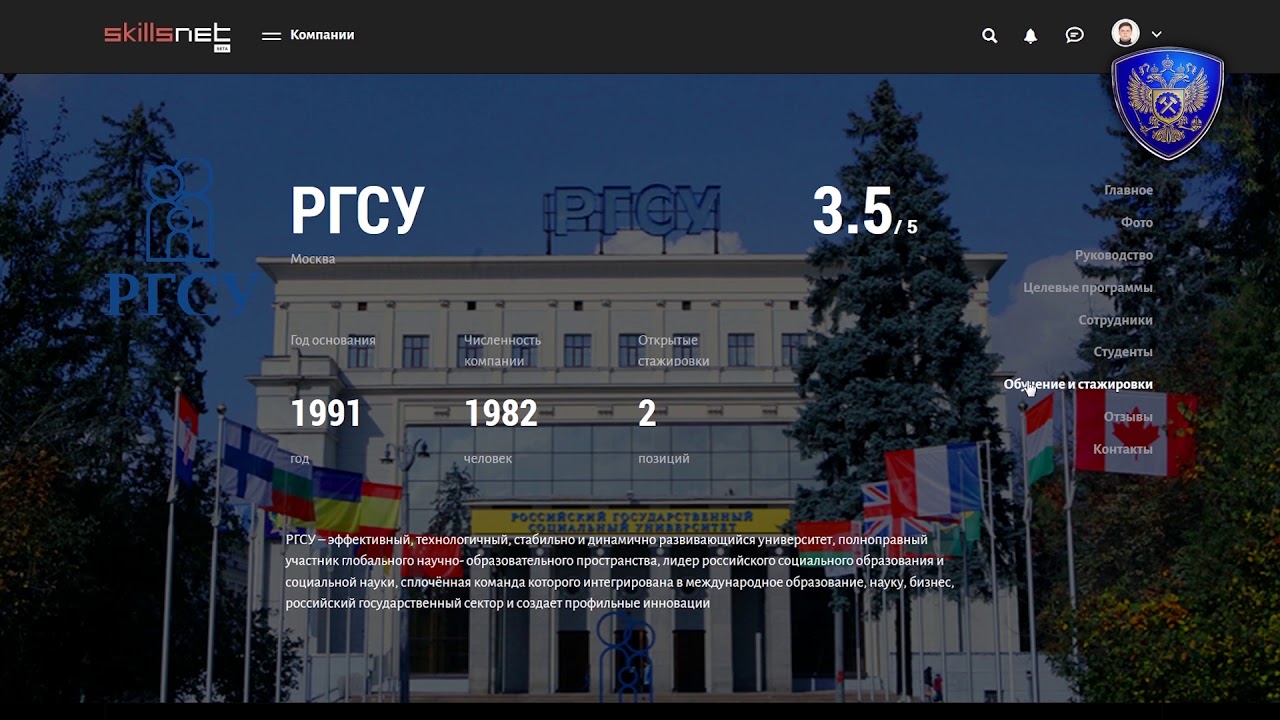Click the 3.5 rating score

[852, 211]
